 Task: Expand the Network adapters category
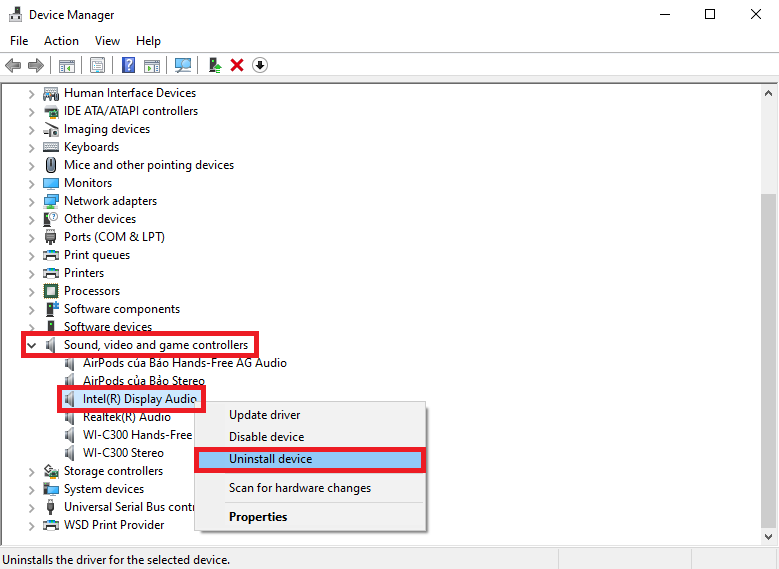coord(32,201)
